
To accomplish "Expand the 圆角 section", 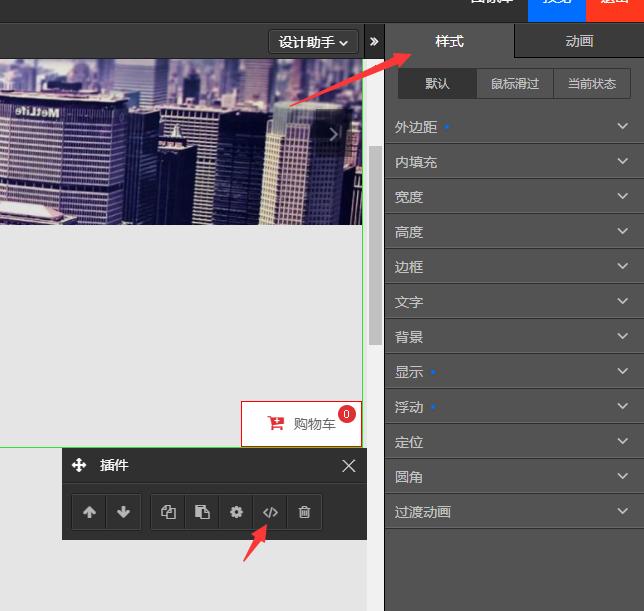I will click(x=514, y=477).
